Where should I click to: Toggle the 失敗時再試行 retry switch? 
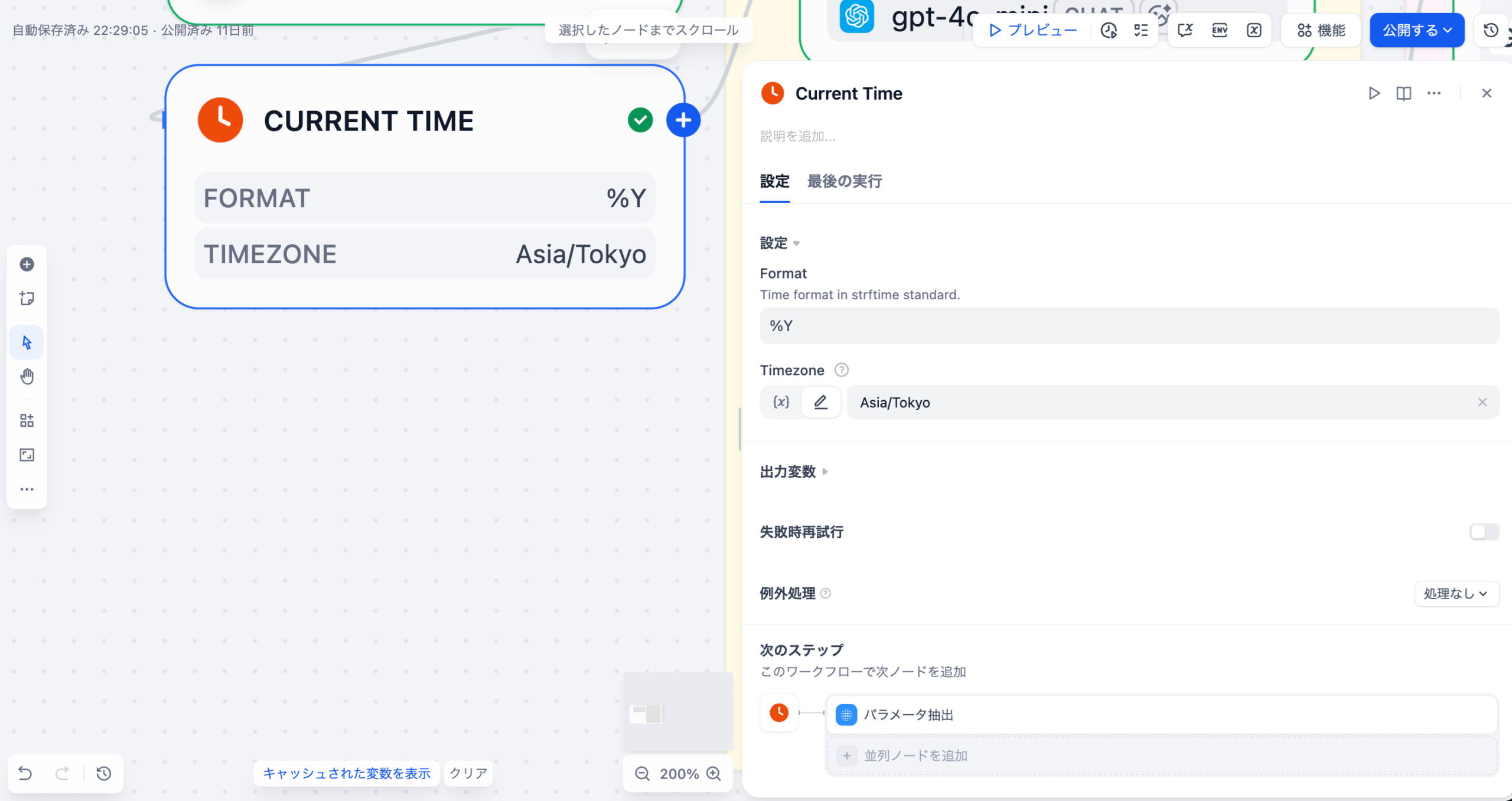1484,532
